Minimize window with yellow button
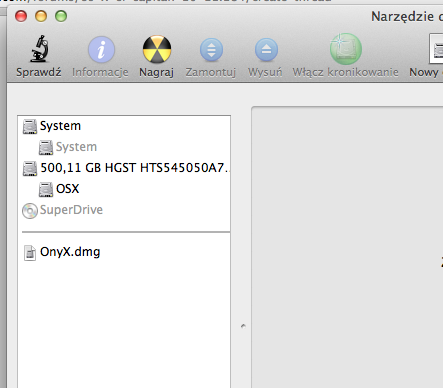Viewport: 443px width, 388px height. click(41, 16)
